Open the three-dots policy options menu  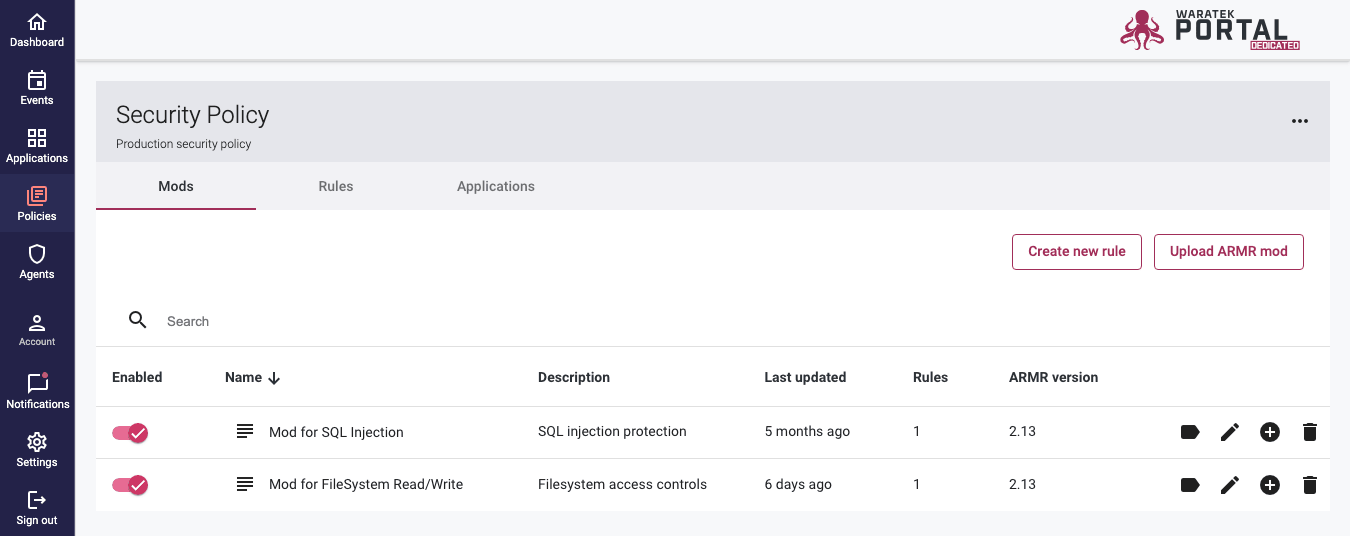[x=1300, y=121]
